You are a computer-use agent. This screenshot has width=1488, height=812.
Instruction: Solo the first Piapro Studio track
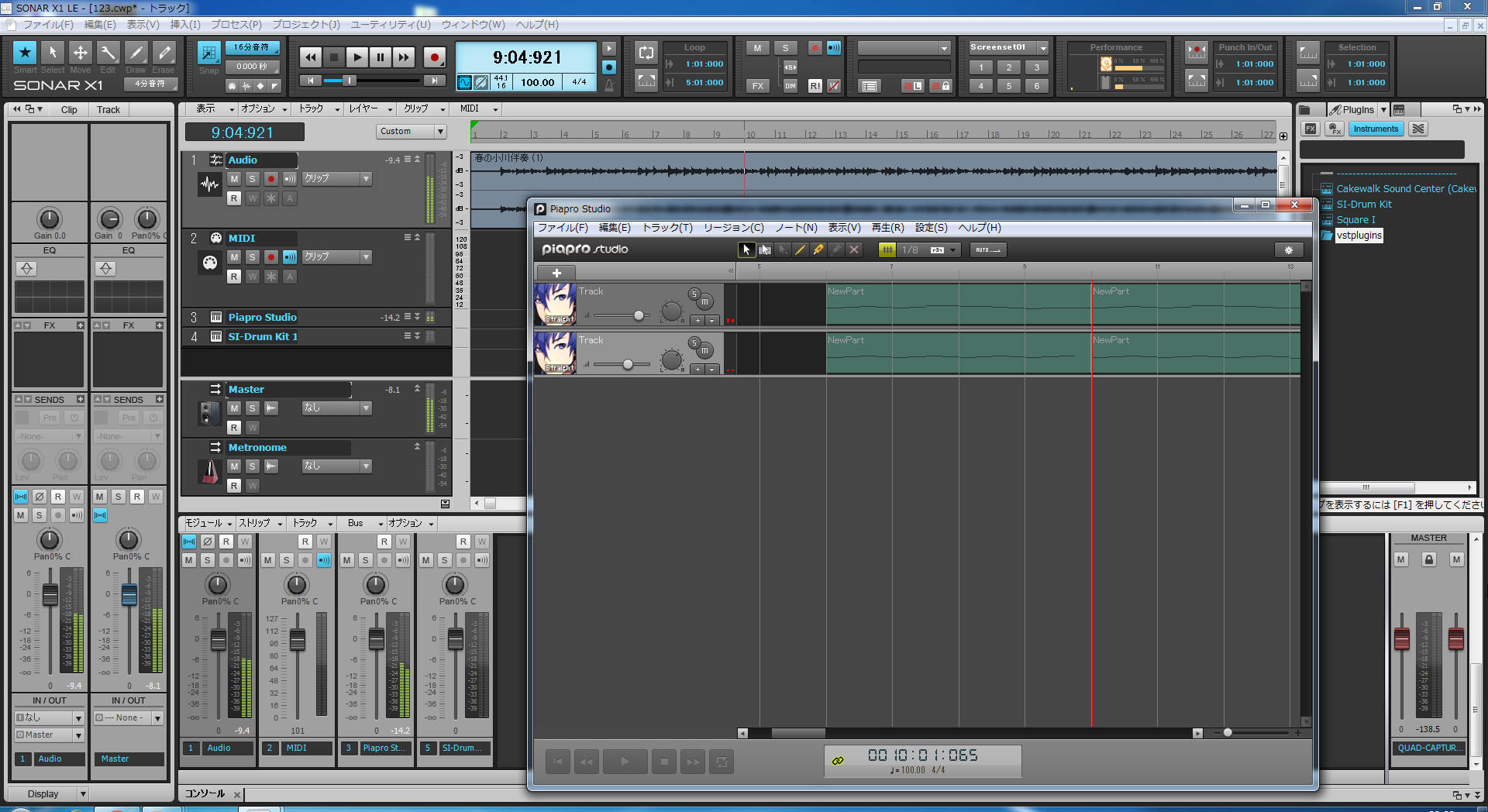click(x=694, y=294)
